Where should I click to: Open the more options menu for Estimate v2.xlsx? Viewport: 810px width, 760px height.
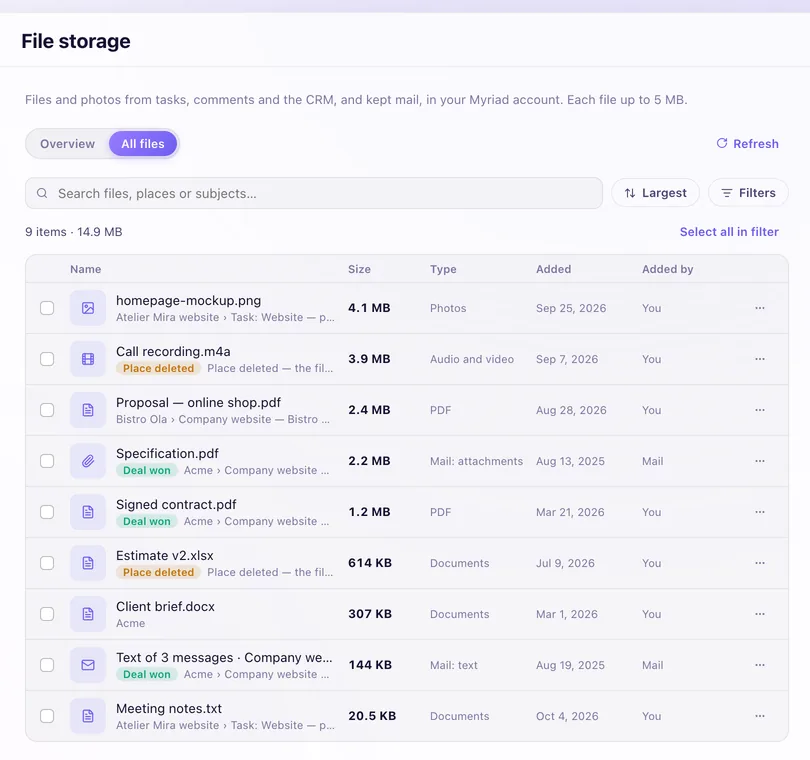click(759, 563)
